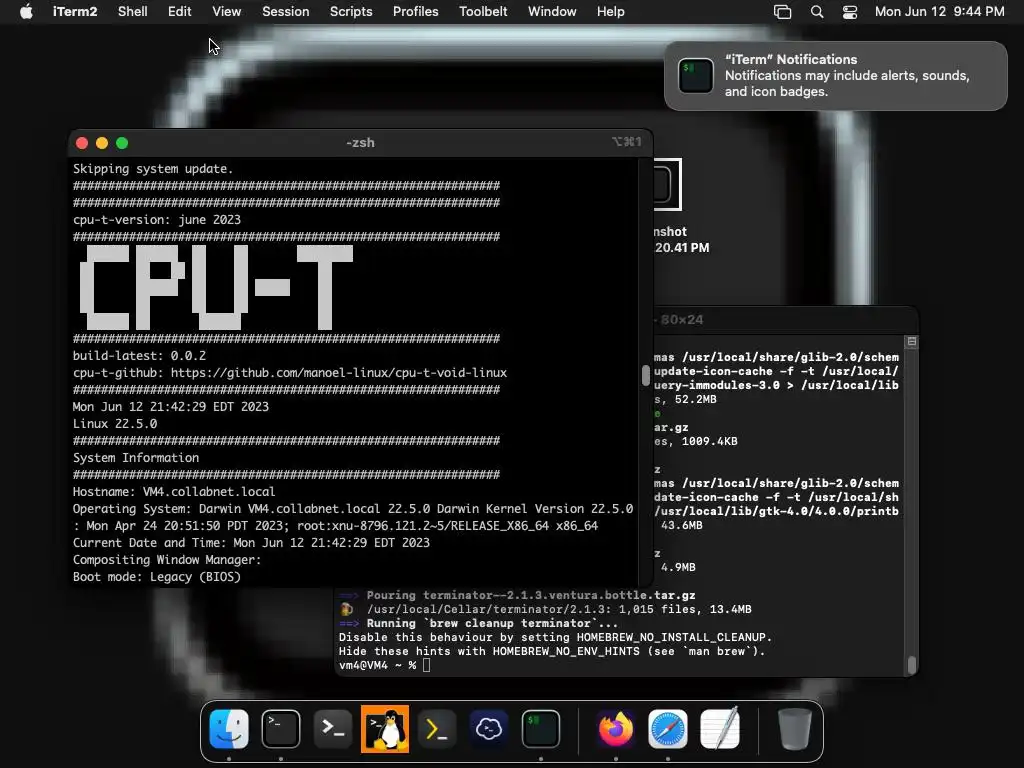
Task: Click the HOMEBREW_NO_ENV_HINTS hint line
Action: tap(552, 651)
